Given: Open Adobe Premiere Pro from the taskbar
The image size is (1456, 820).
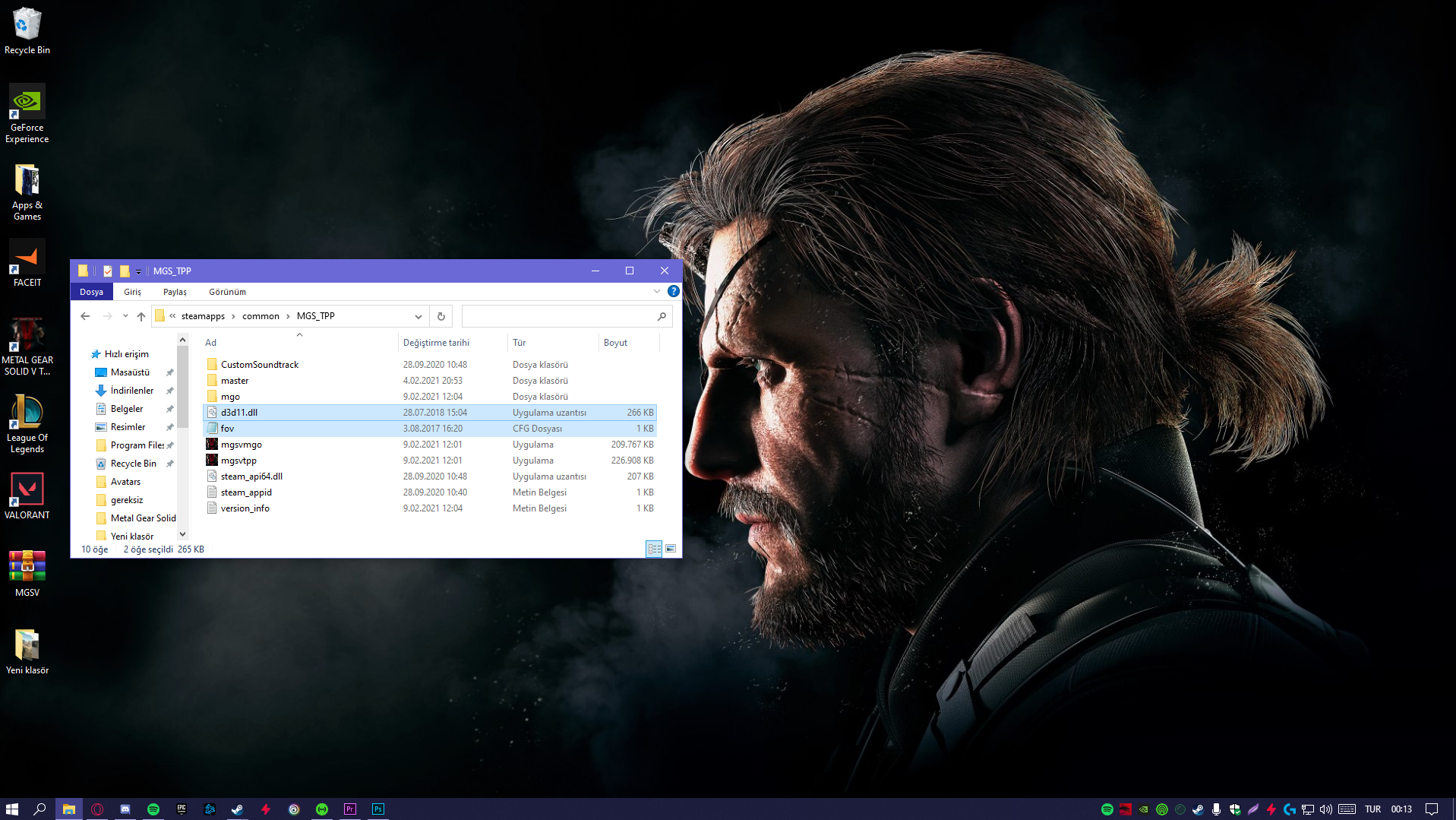Looking at the screenshot, I should tap(350, 809).
